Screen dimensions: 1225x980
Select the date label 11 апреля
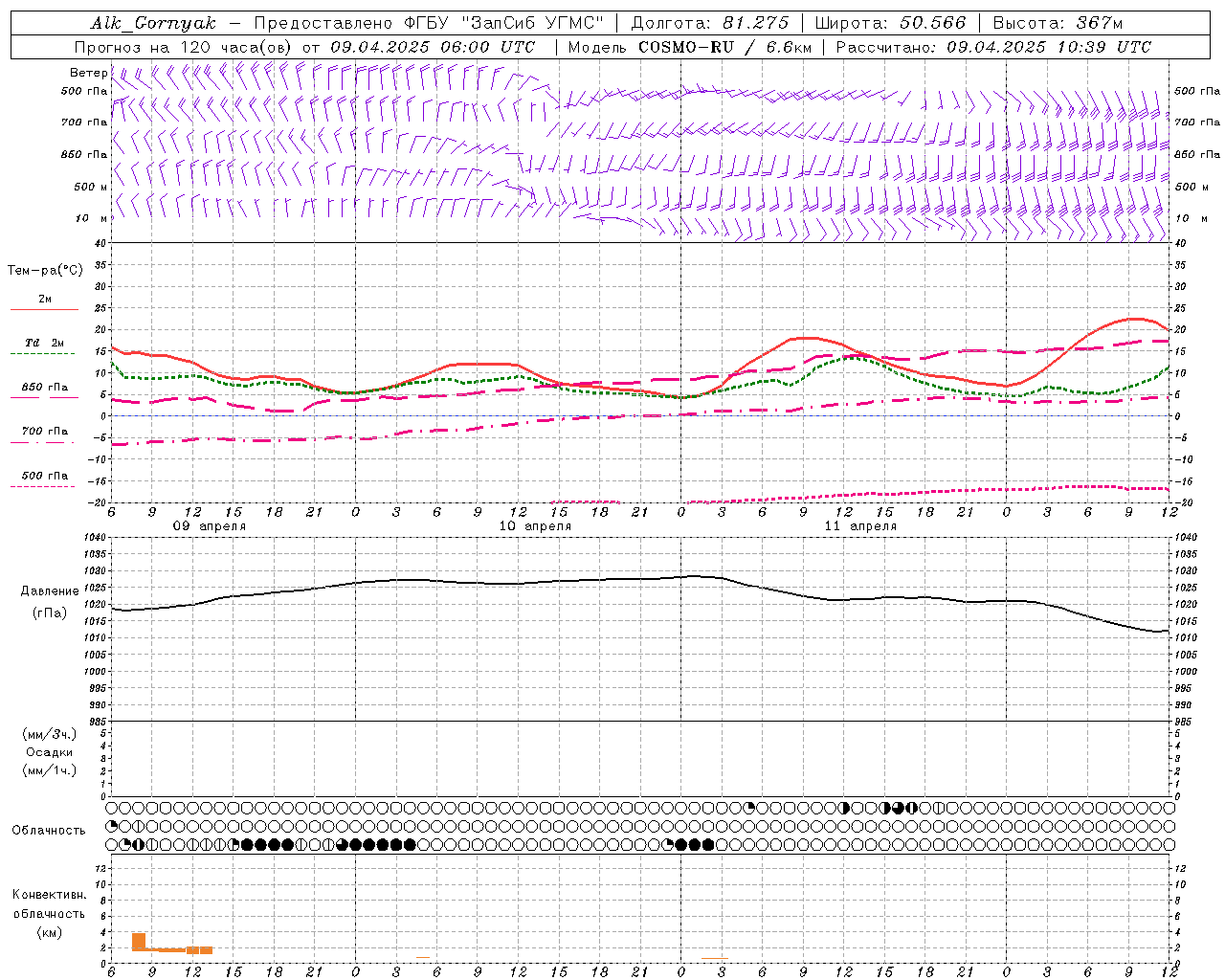click(860, 526)
